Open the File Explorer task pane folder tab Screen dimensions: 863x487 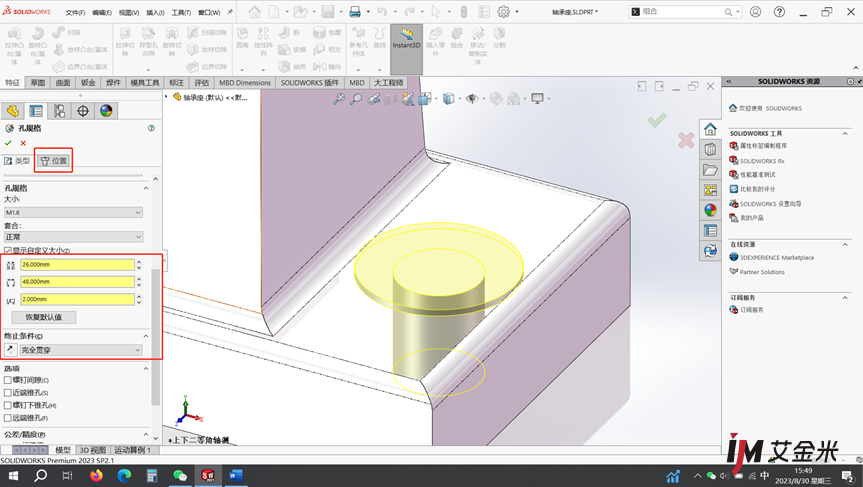pyautogui.click(x=711, y=169)
